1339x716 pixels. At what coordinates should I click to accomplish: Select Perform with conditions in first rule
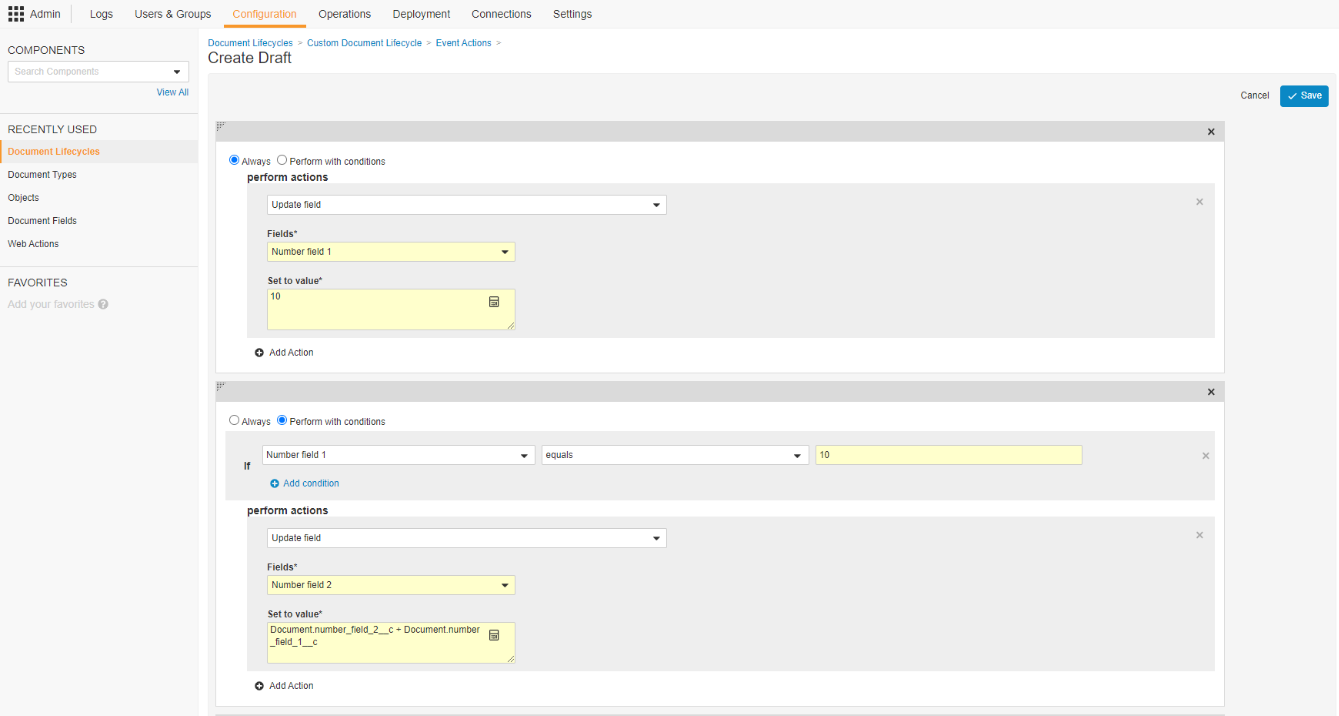282,160
